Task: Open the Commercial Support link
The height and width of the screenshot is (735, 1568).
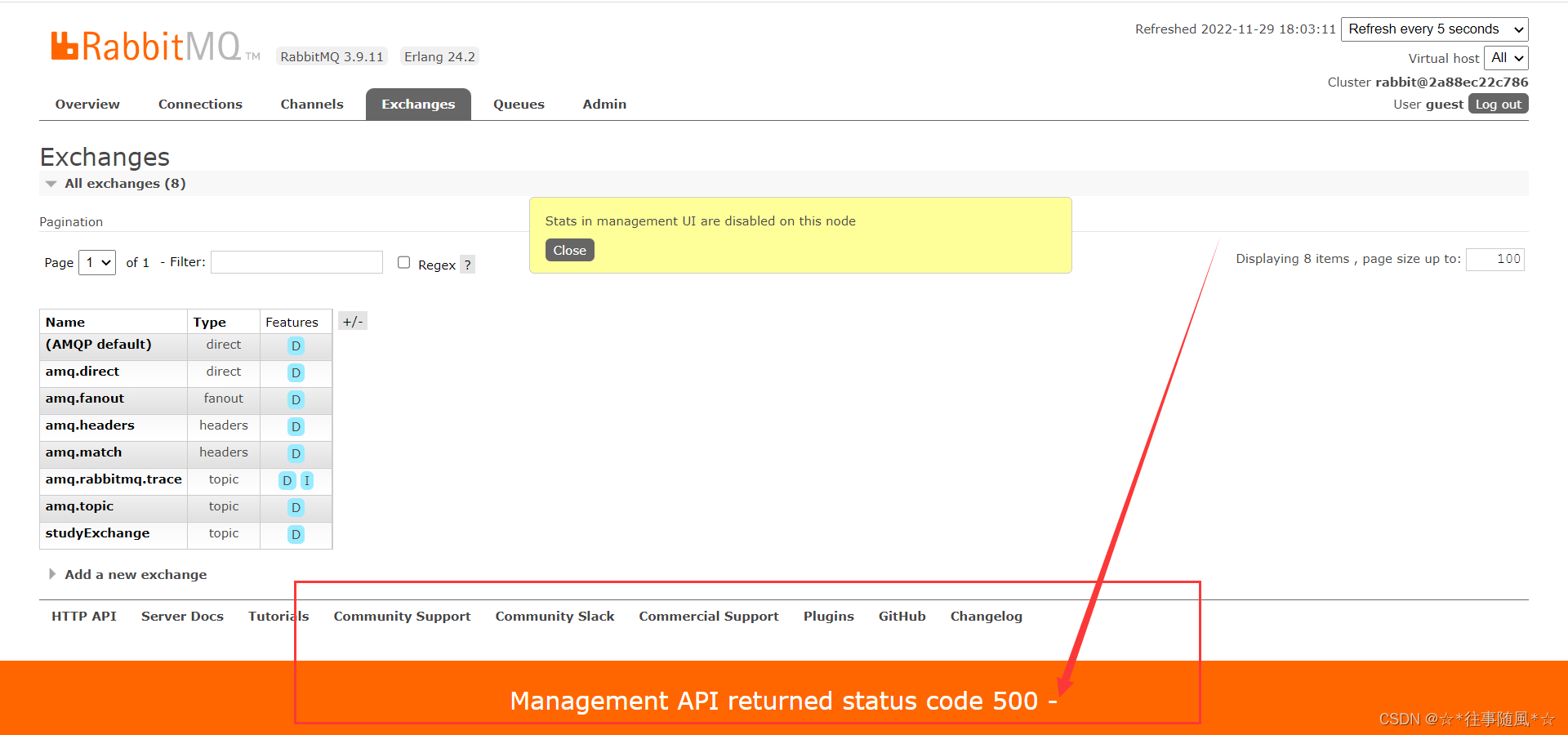Action: pos(709,617)
